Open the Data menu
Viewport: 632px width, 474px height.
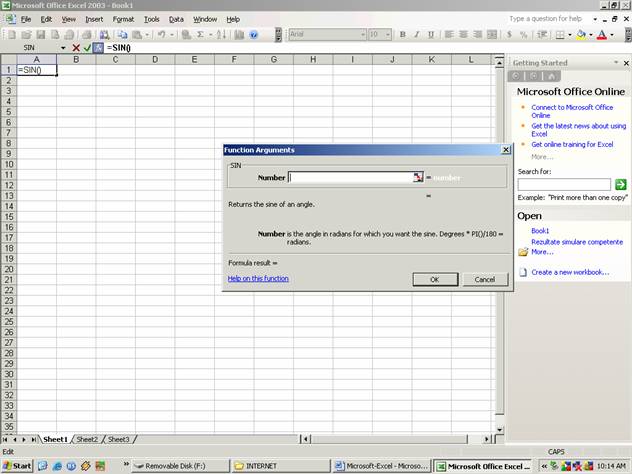coord(176,19)
